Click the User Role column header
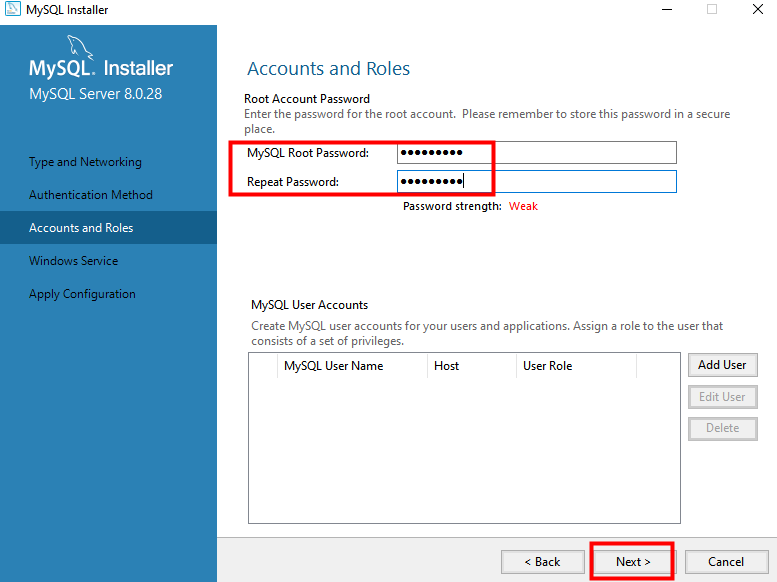Image resolution: width=777 pixels, height=582 pixels. click(576, 366)
